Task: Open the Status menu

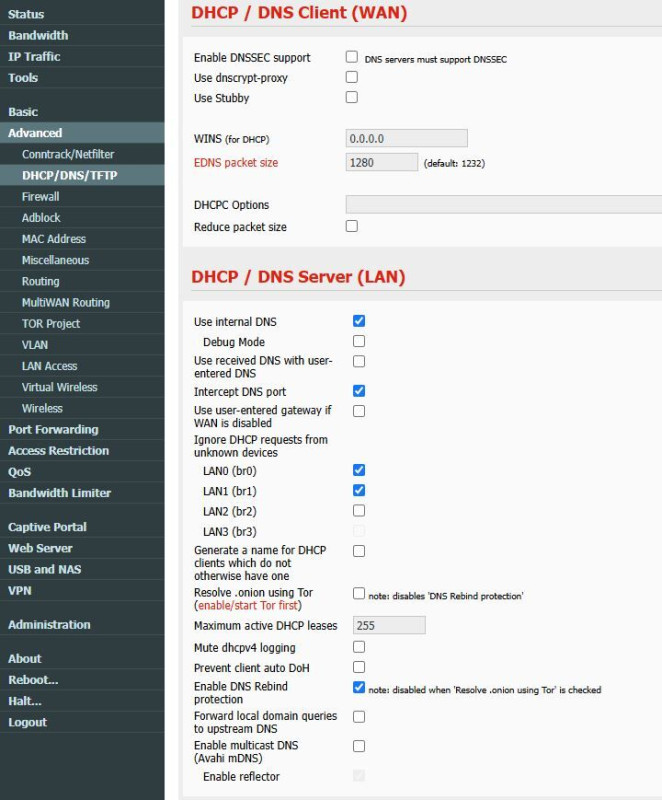Action: coord(82,14)
